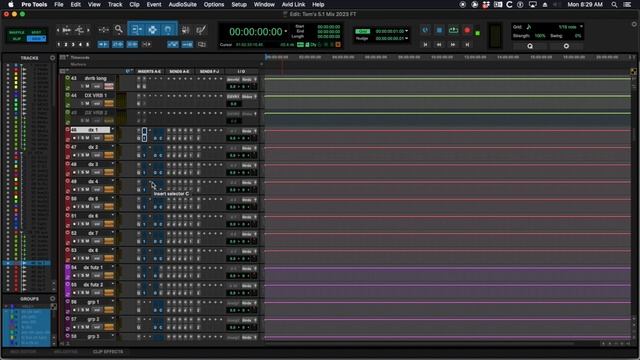Solo the dx 3 track
640x360 pixels.
point(83,172)
